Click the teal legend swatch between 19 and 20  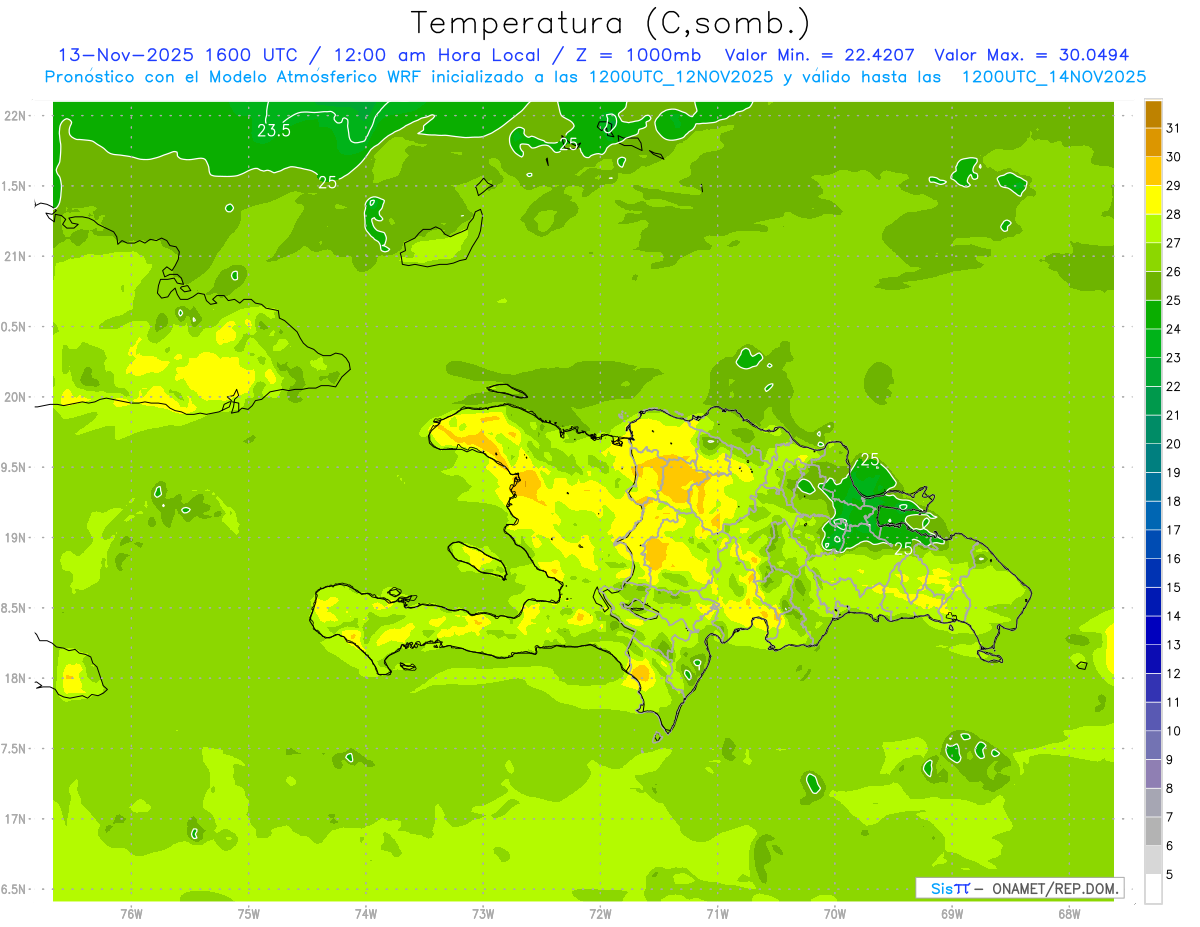tap(1153, 458)
